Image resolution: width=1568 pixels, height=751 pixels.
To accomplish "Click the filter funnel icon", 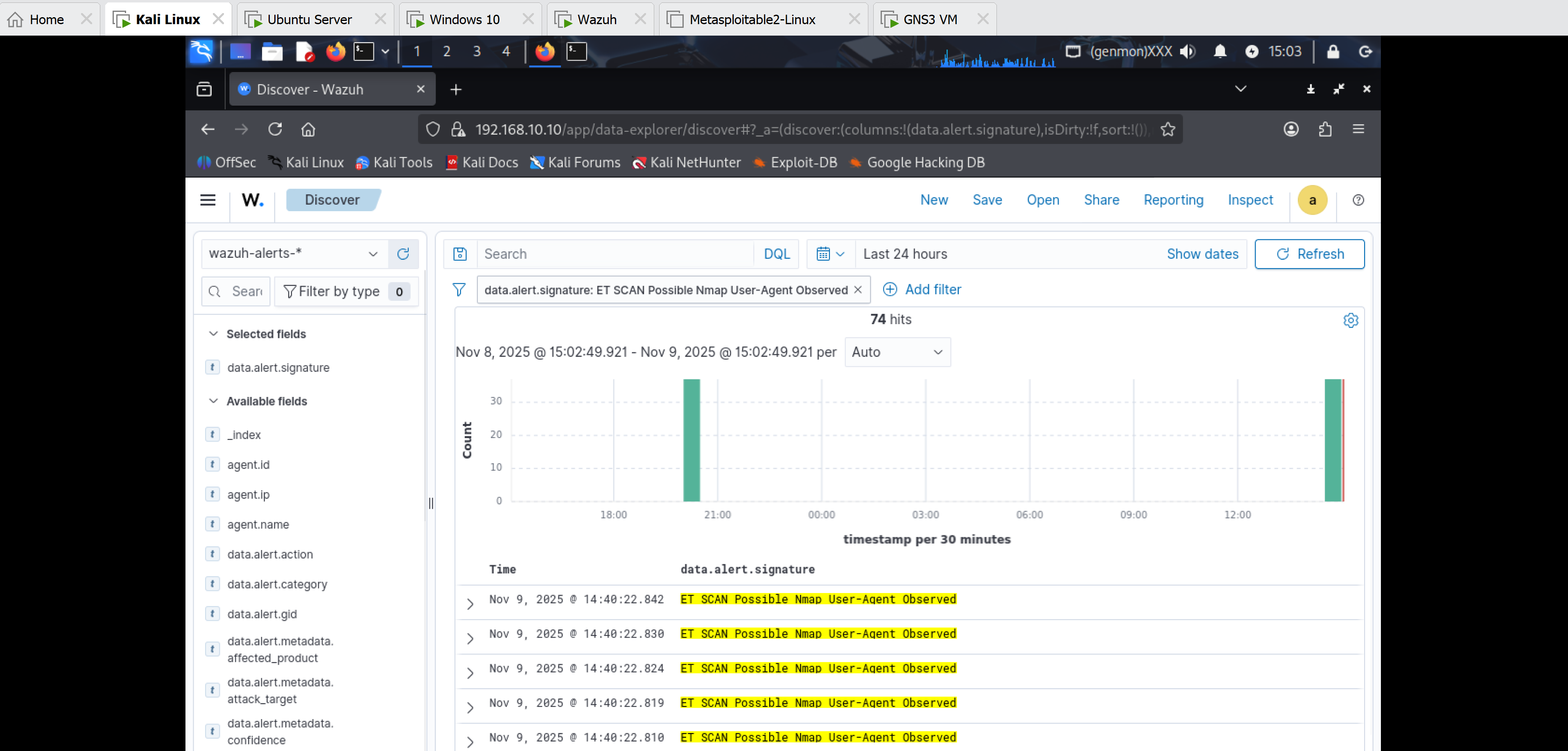I will click(460, 290).
